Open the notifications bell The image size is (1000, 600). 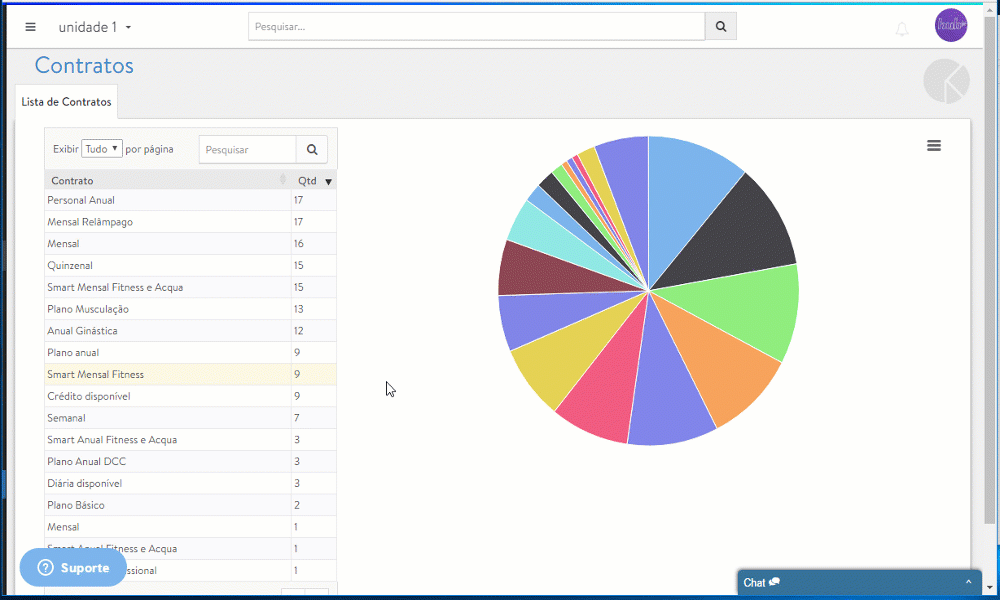902,29
